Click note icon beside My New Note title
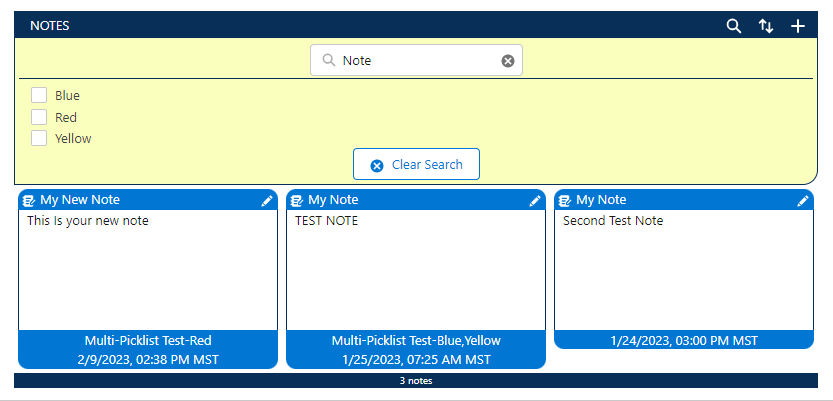 (29, 201)
